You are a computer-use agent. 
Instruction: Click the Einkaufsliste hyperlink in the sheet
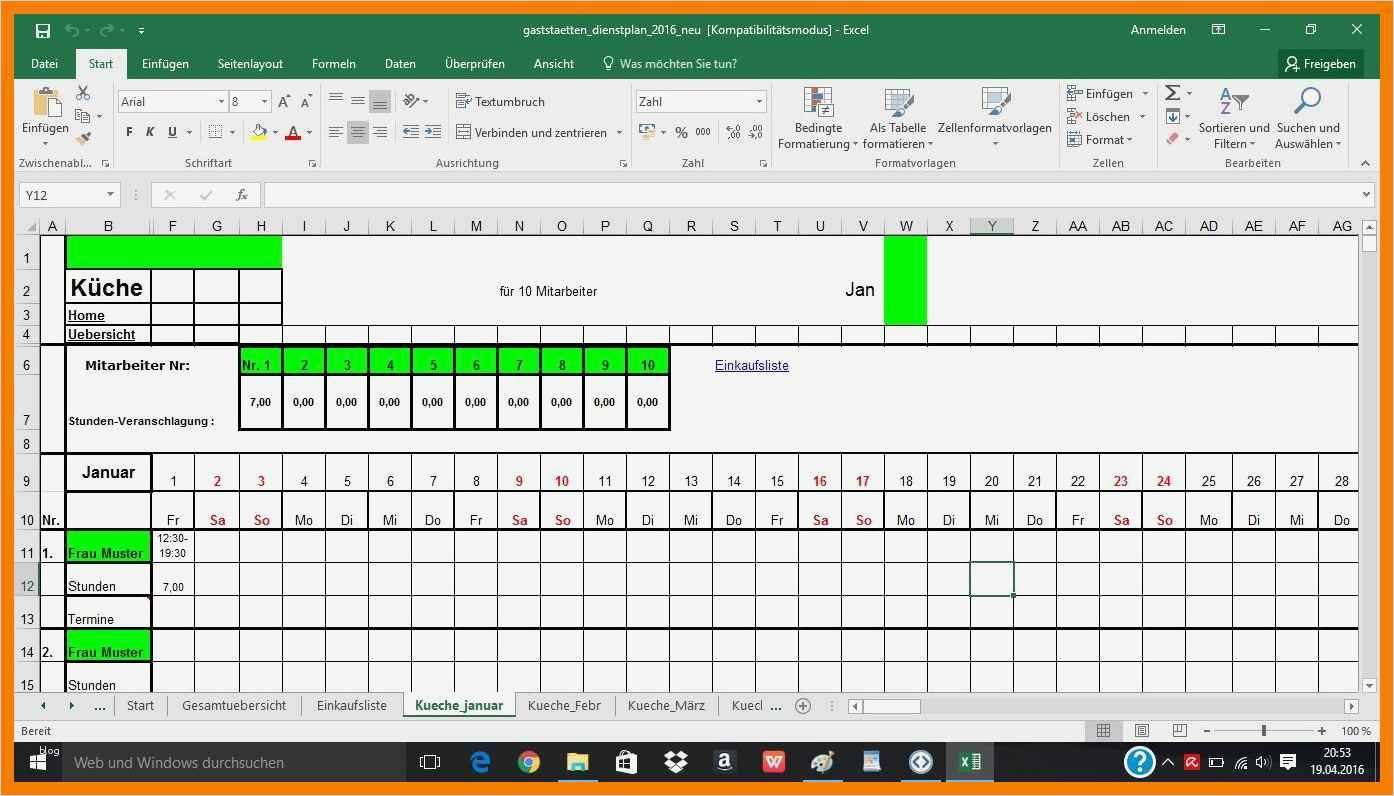tap(752, 365)
